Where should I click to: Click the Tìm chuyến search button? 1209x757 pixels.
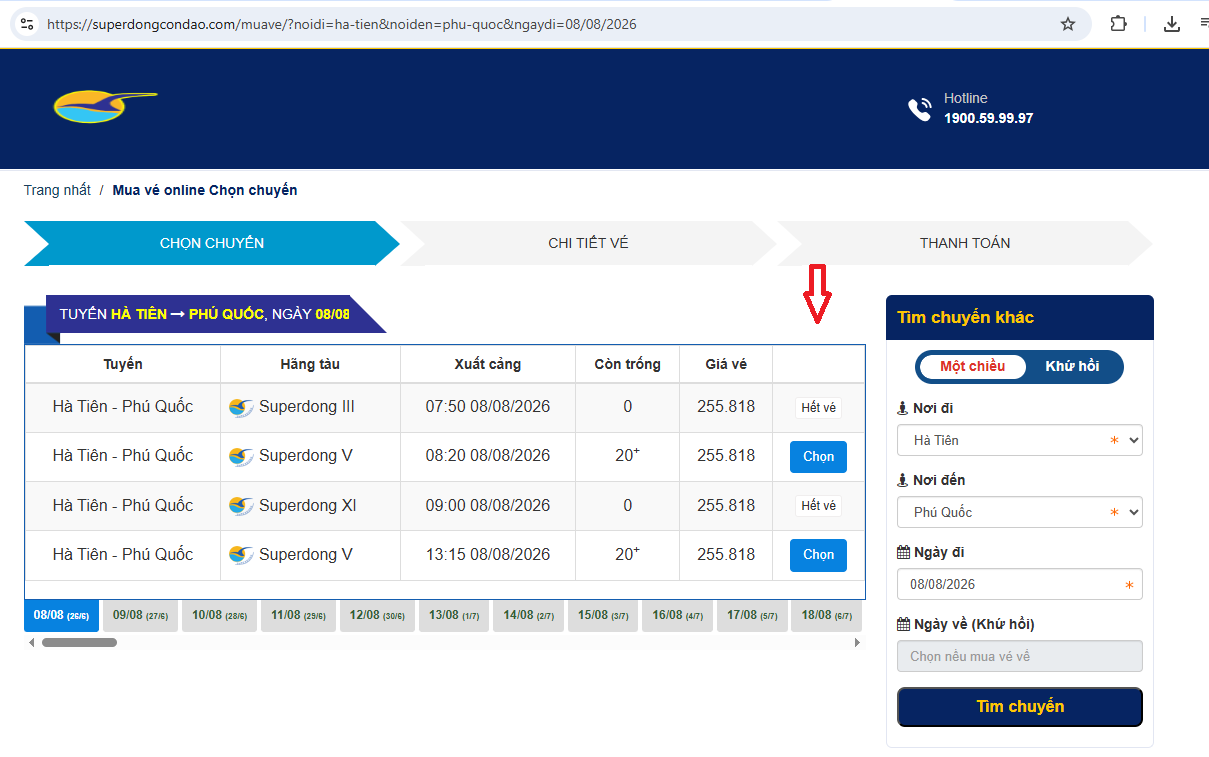(x=1020, y=707)
